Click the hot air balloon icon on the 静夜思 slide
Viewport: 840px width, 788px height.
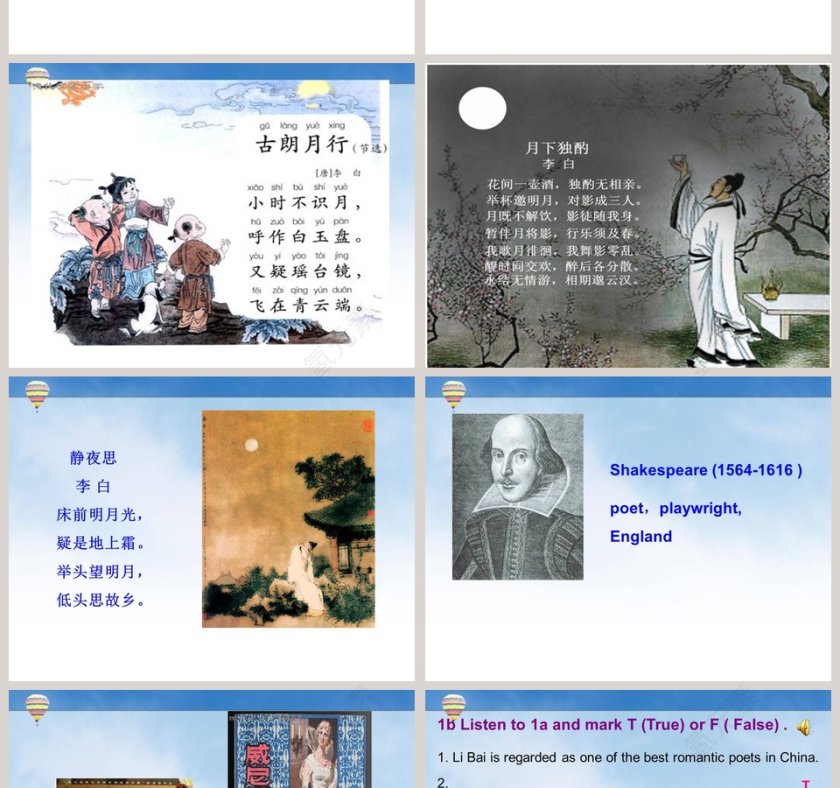pyautogui.click(x=37, y=392)
